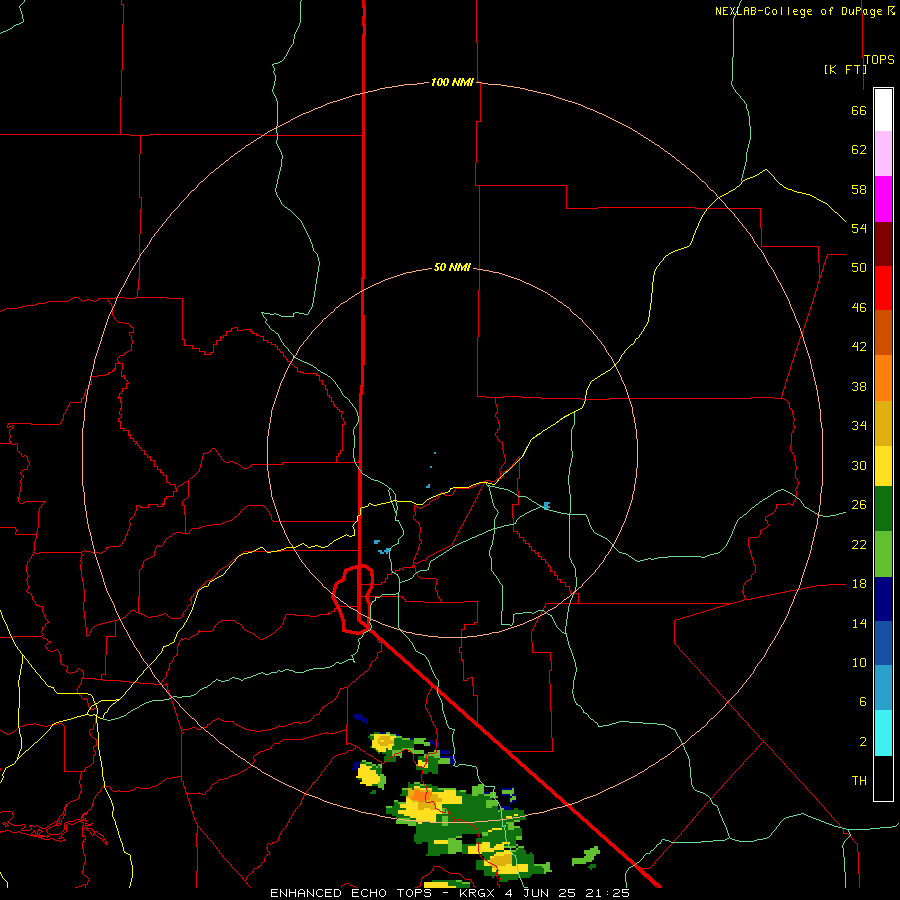Viewport: 900px width, 900px height.
Task: Click the legend value 42
Action: (x=859, y=347)
